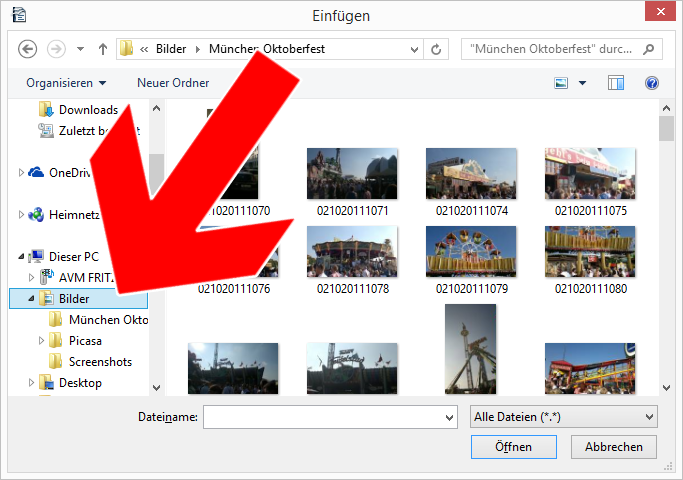This screenshot has width=683, height=480.
Task: Click Neuer Ordner in the toolbar
Action: 173,83
